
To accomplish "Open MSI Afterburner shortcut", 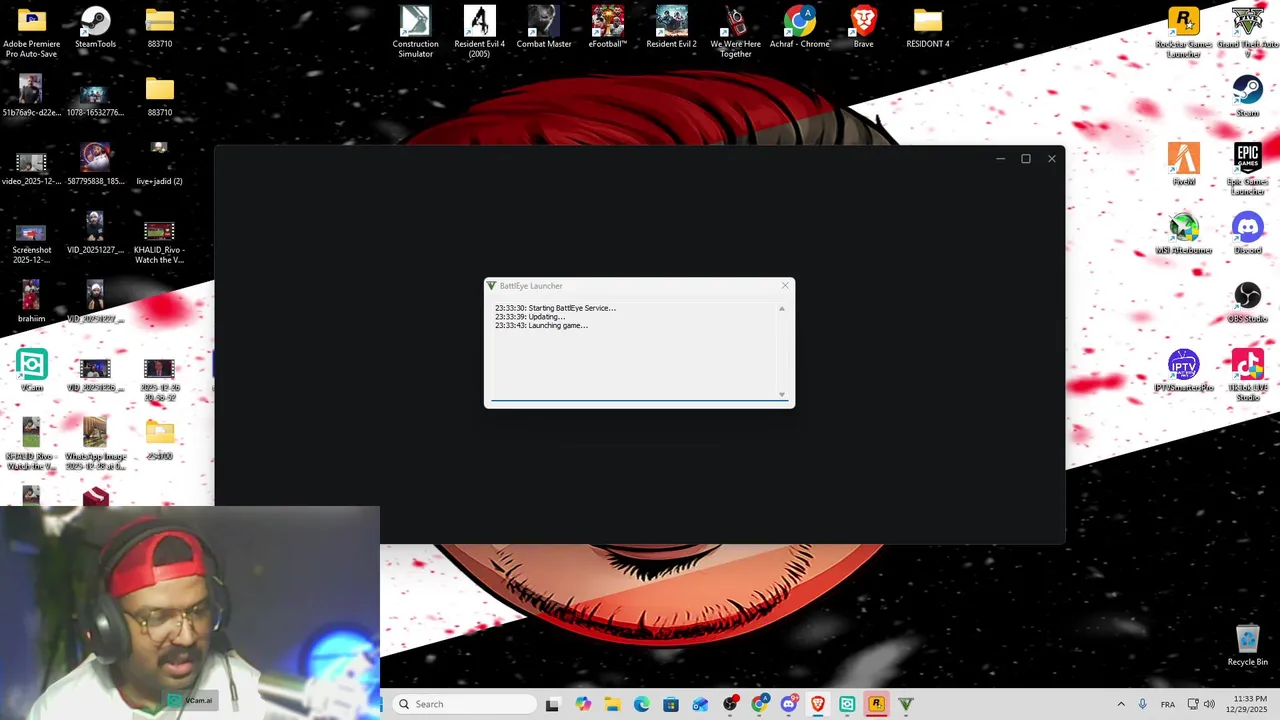I will [1183, 233].
